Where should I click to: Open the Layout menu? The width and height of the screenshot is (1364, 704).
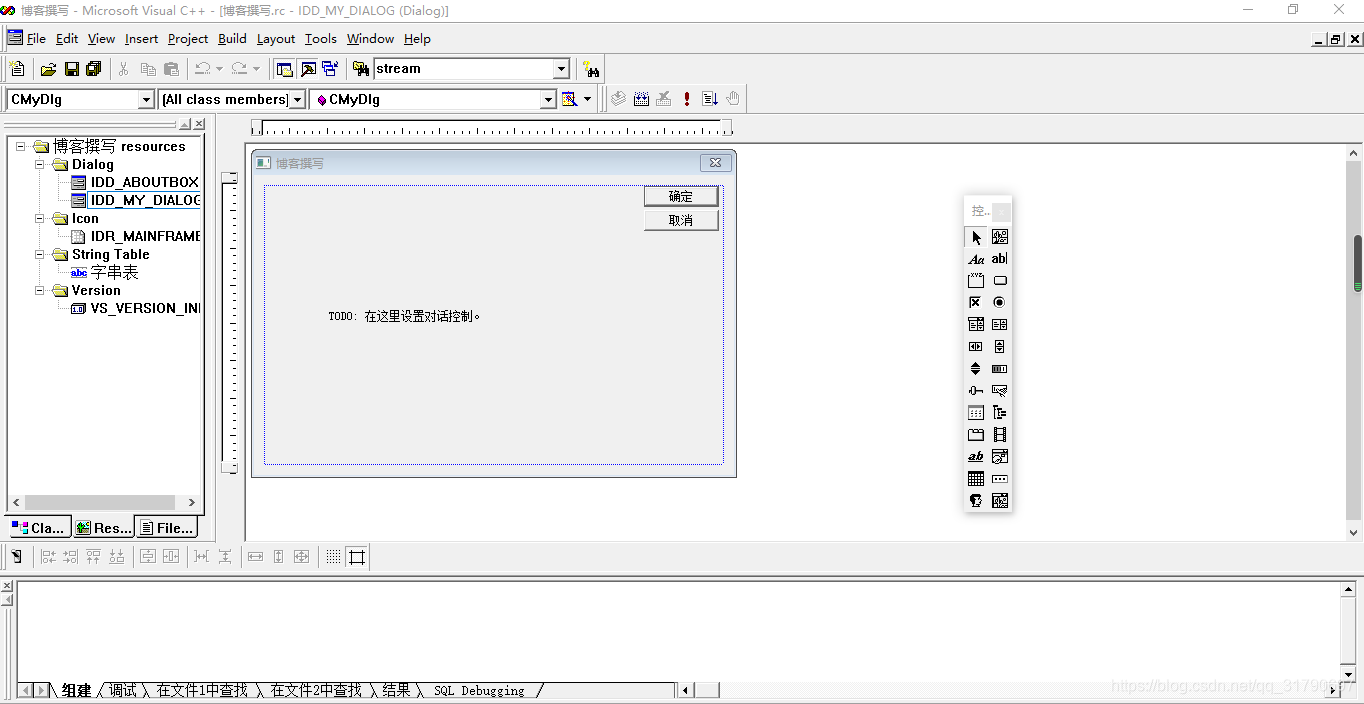coord(276,38)
